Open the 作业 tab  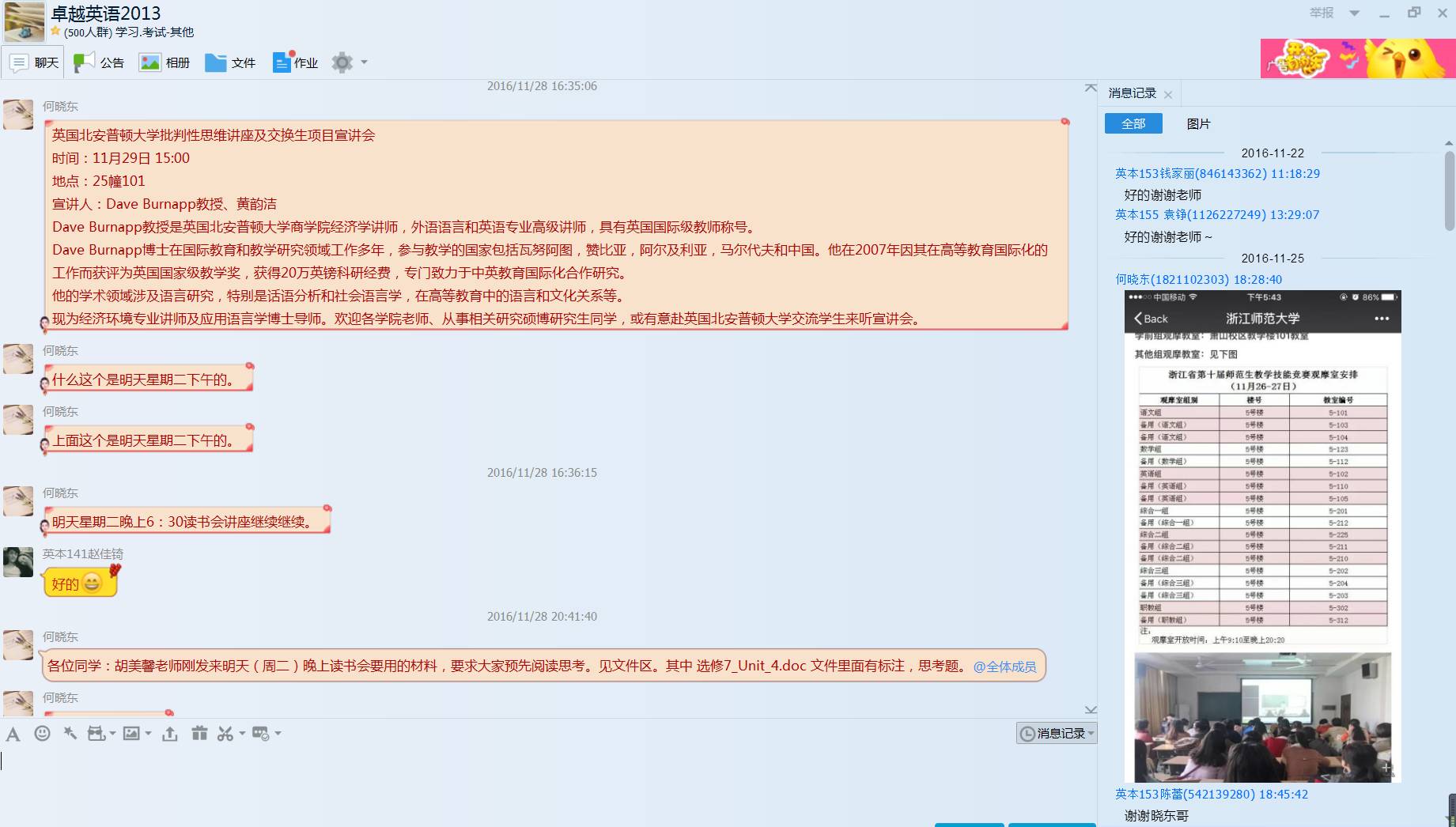coord(296,62)
